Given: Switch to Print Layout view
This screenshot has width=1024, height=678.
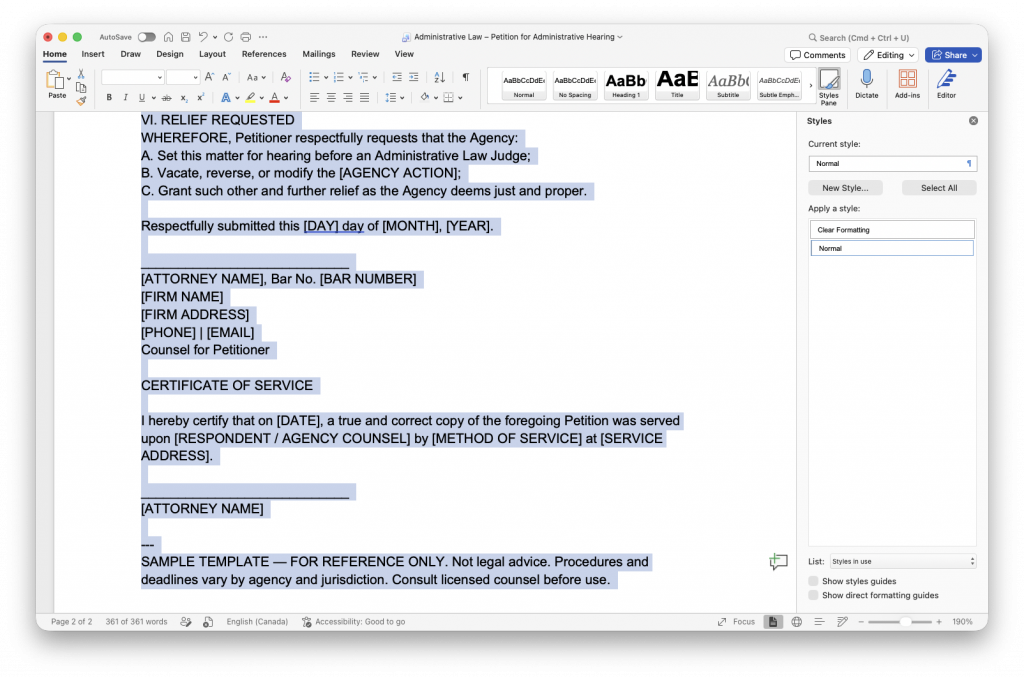Looking at the screenshot, I should pyautogui.click(x=773, y=622).
